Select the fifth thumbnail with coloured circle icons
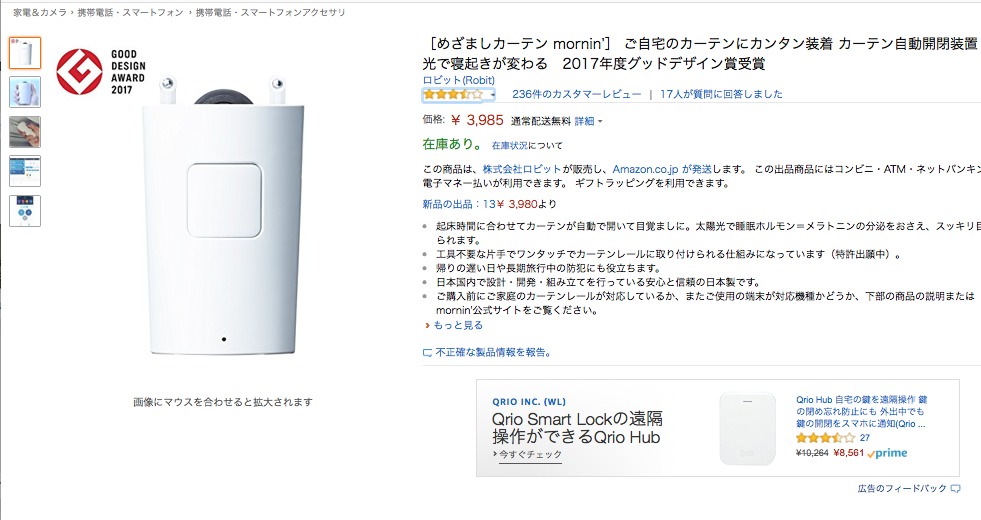The height and width of the screenshot is (520, 981). coord(25,211)
